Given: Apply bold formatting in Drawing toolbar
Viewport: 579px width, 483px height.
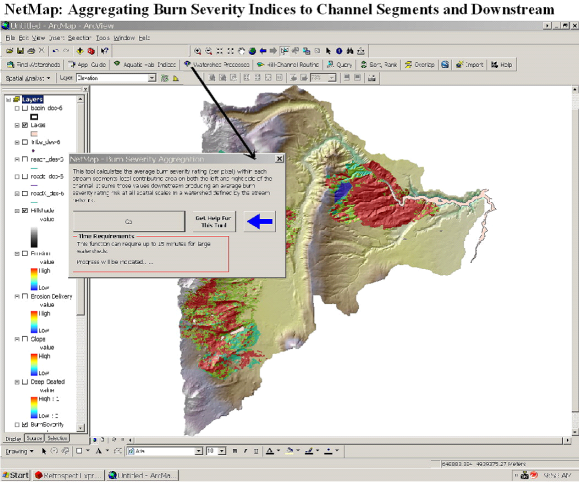Looking at the screenshot, I should click(x=234, y=451).
